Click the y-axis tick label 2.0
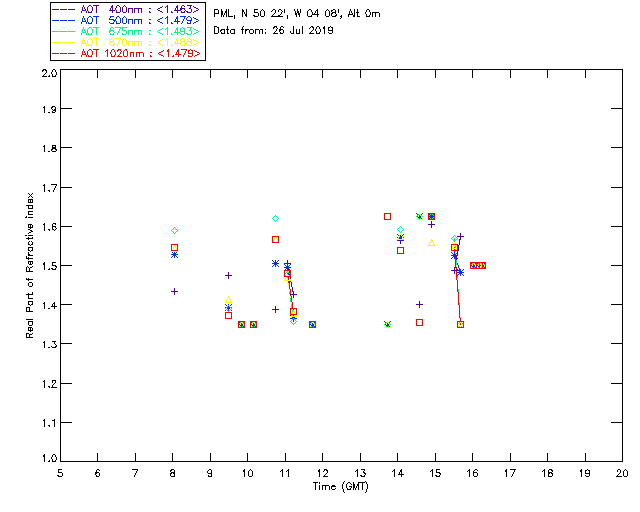 pos(49,74)
